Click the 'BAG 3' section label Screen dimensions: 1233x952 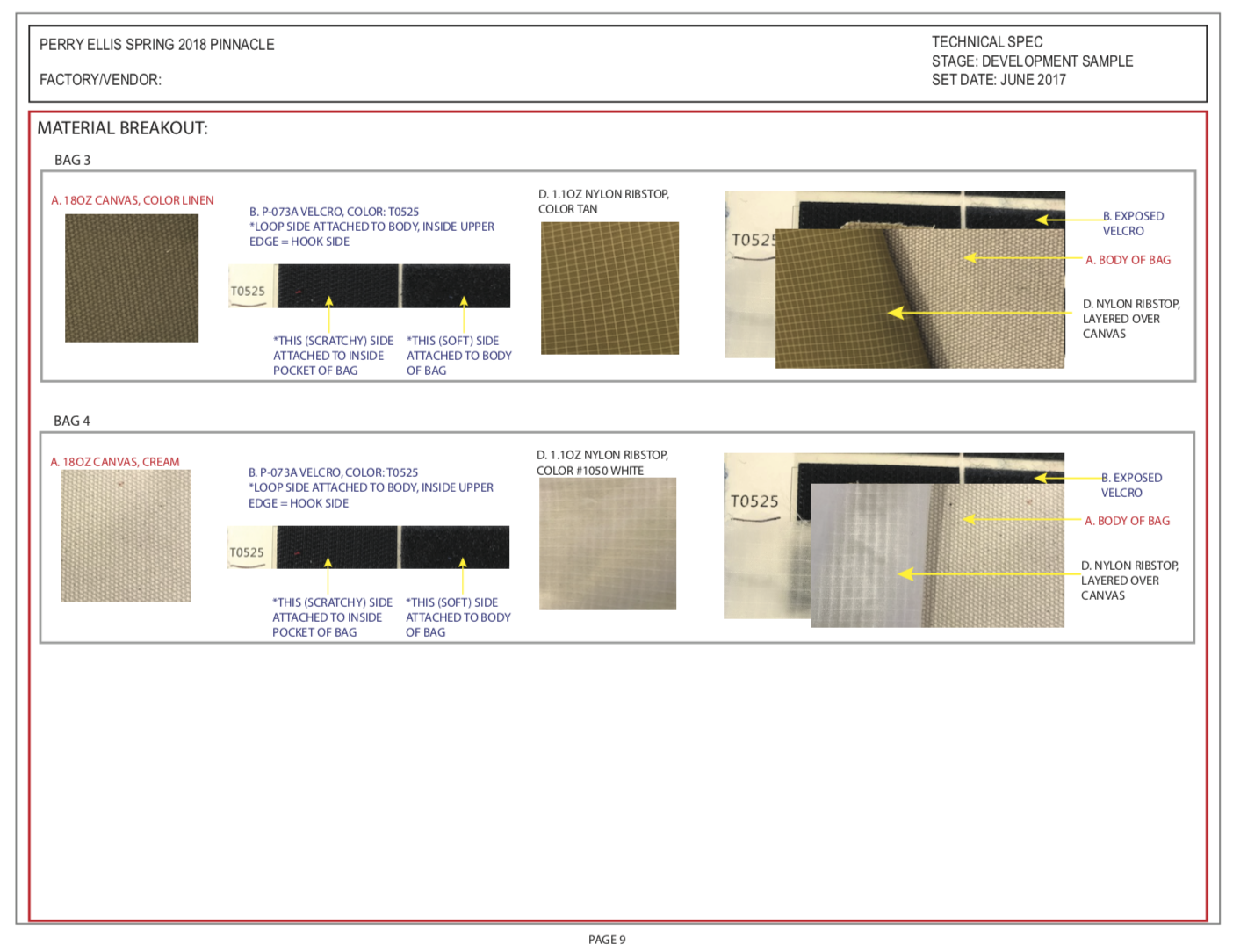73,160
